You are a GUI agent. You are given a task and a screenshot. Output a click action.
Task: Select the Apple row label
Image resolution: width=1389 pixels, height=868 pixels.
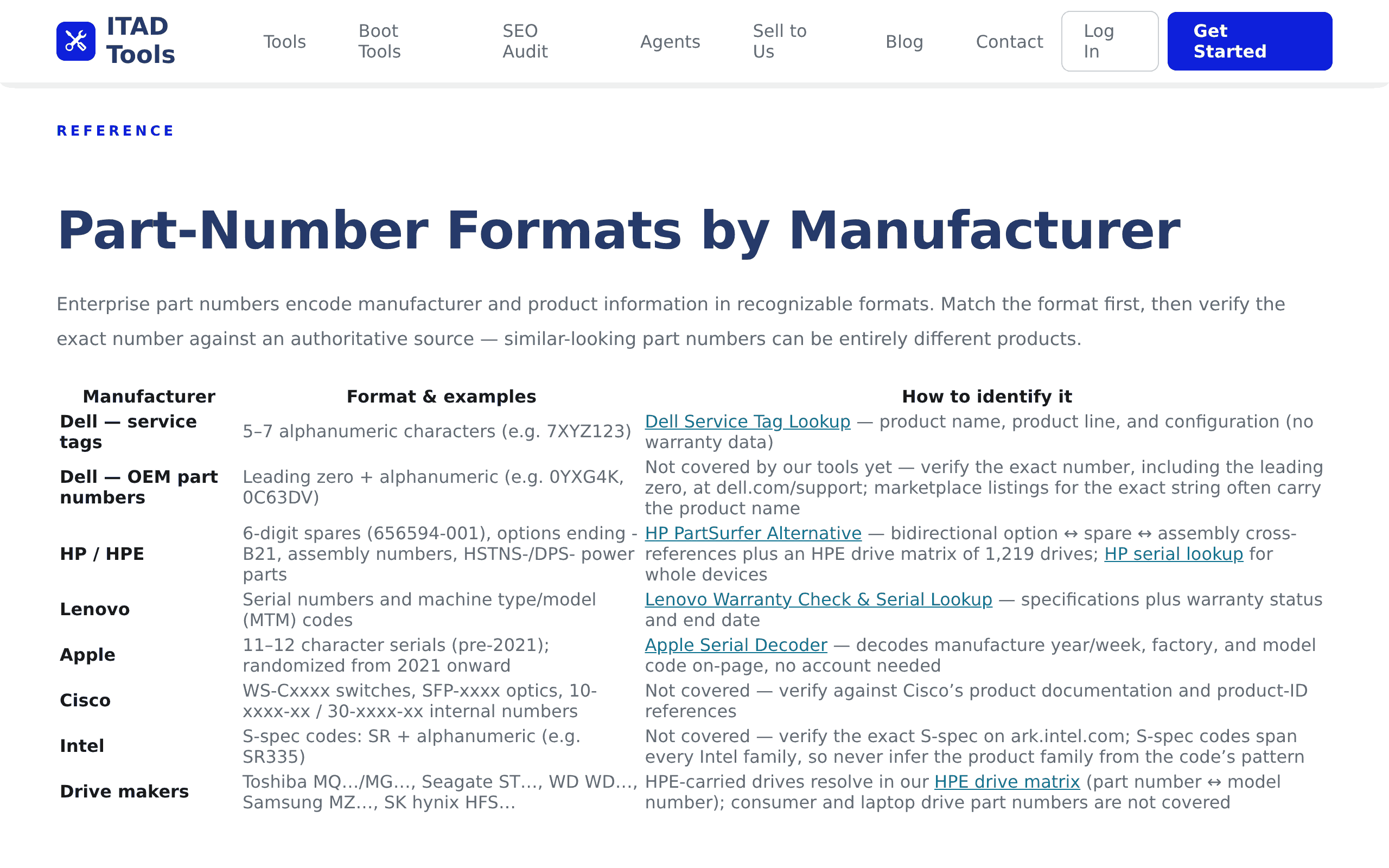(87, 655)
